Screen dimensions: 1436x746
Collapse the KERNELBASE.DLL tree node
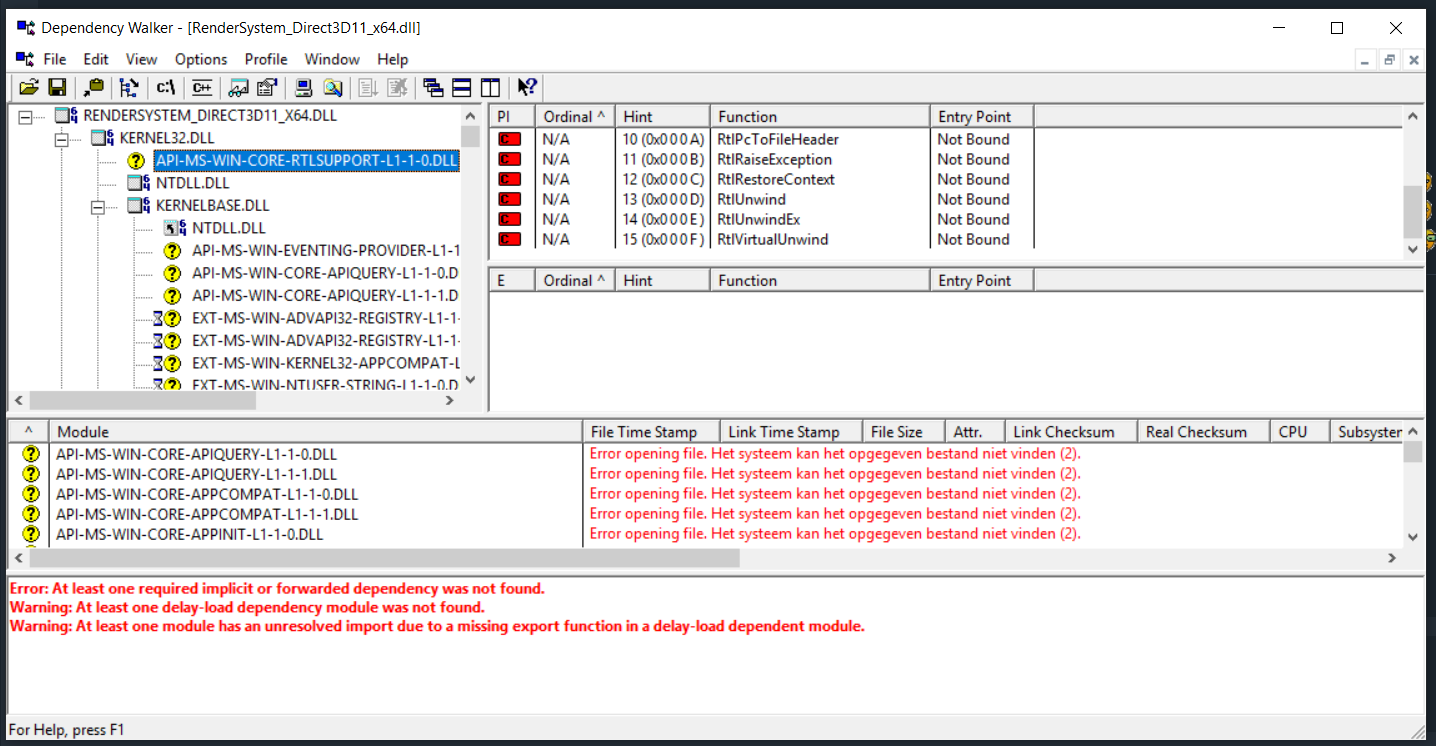click(x=98, y=207)
